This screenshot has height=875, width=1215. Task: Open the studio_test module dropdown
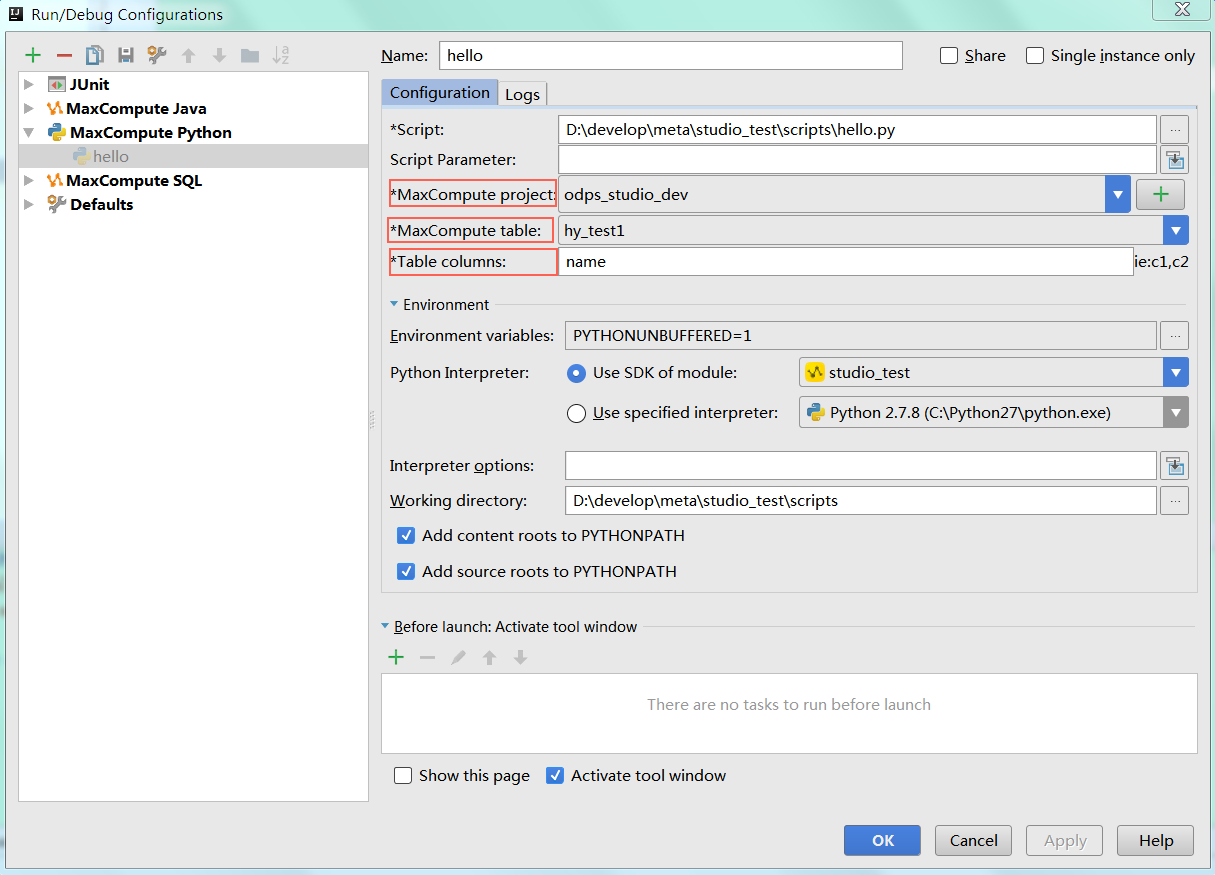click(x=1176, y=373)
